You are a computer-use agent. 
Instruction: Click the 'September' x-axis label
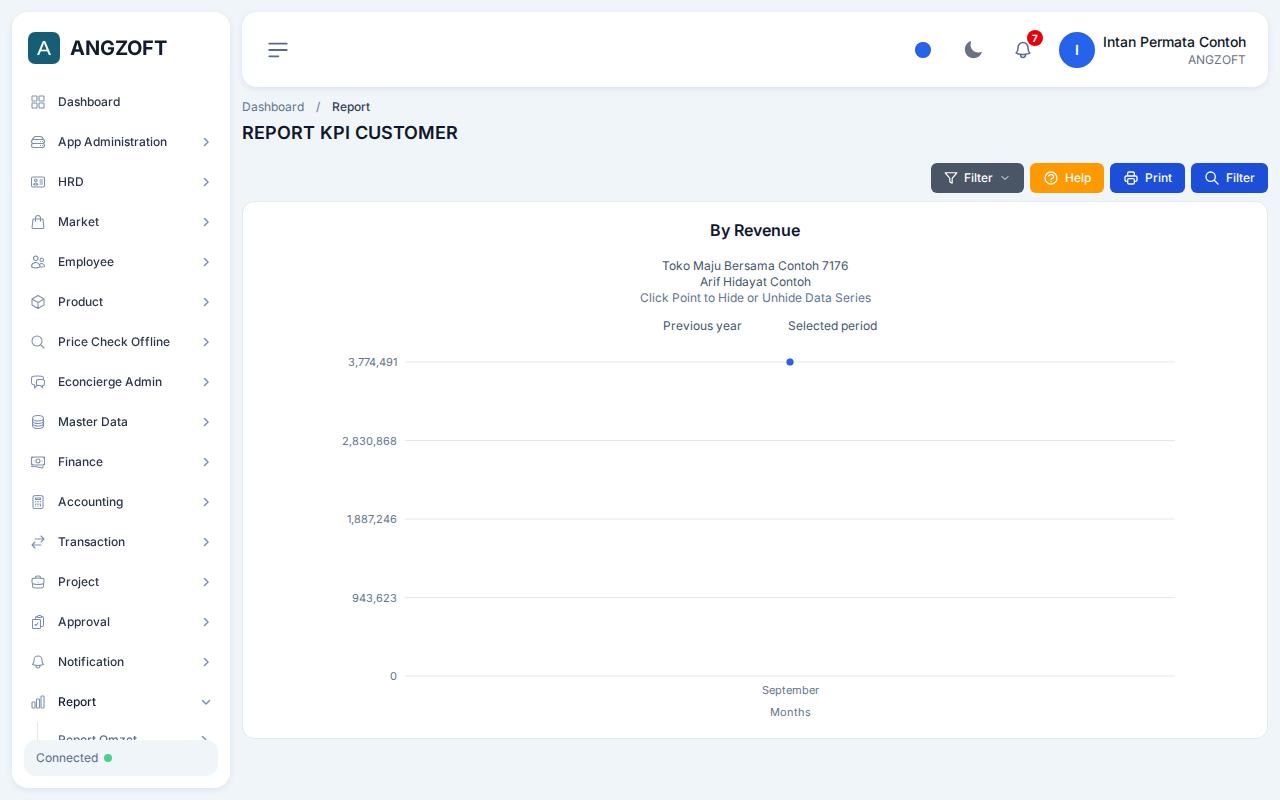click(790, 690)
